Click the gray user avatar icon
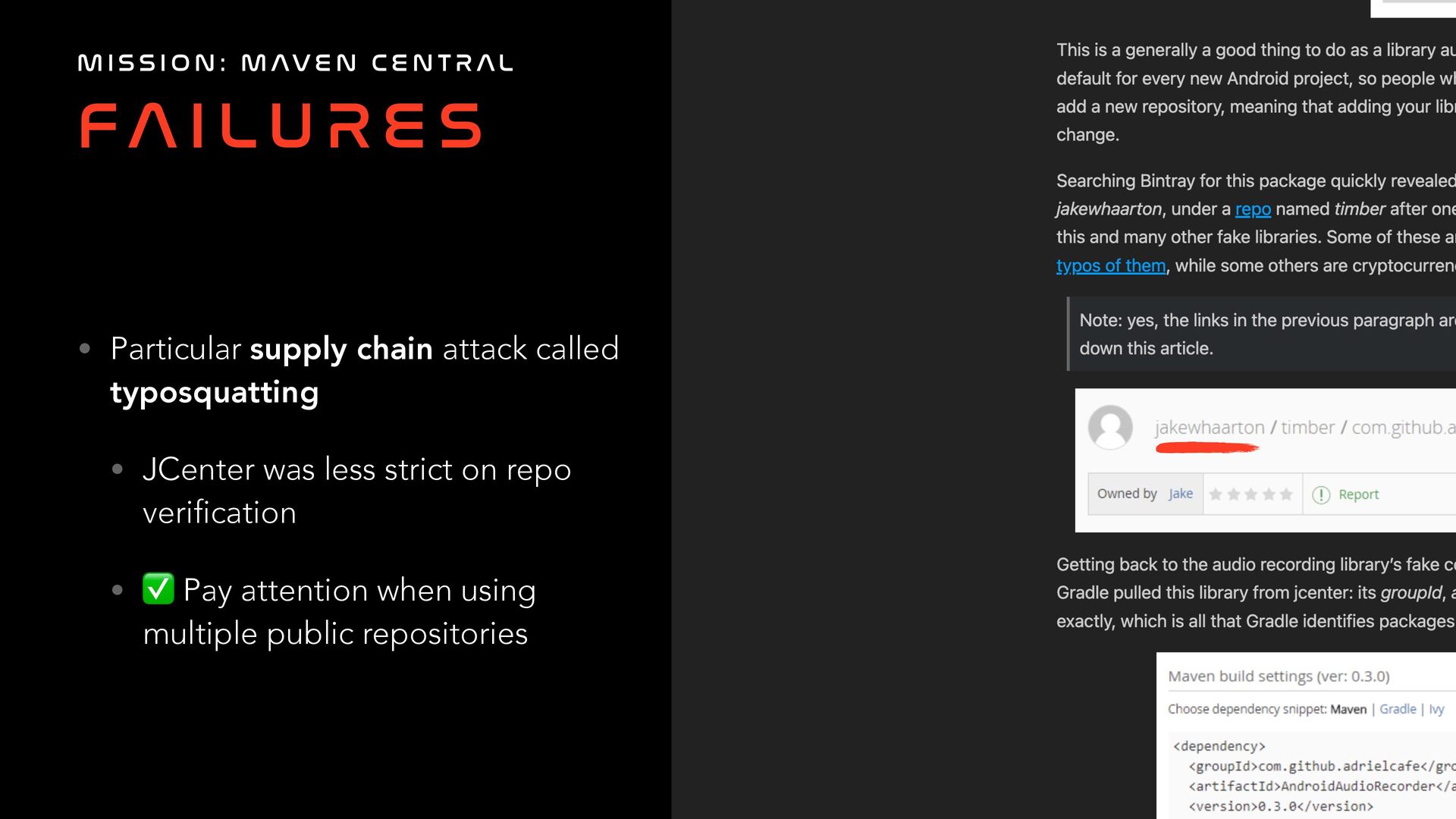 point(1110,427)
